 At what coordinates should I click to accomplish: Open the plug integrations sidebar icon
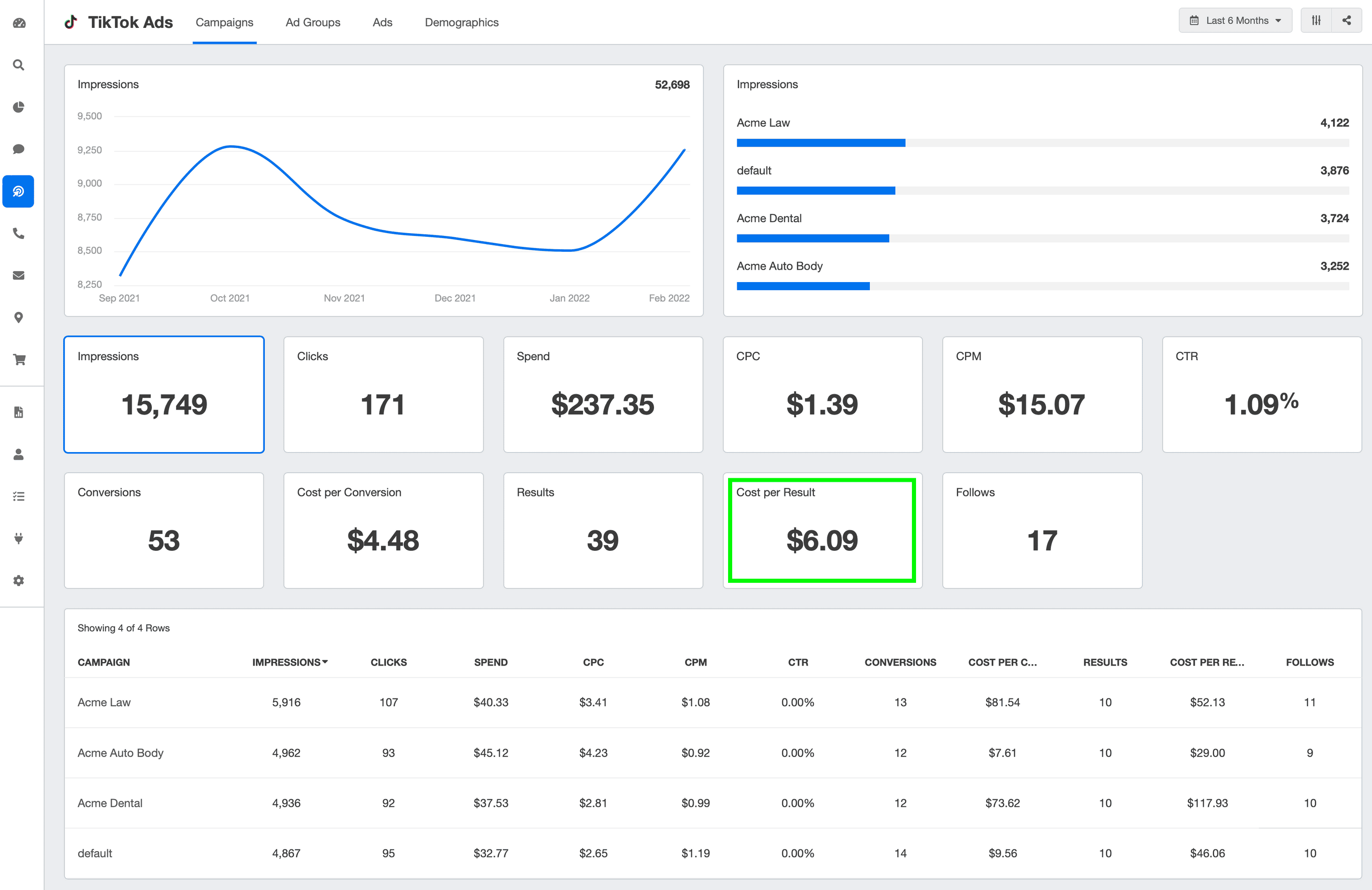[x=19, y=538]
